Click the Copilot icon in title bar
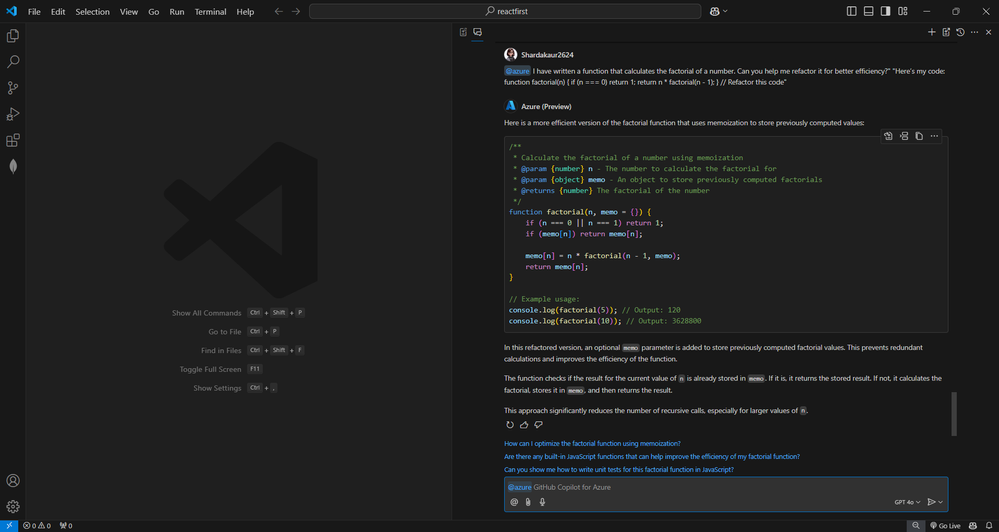 point(715,11)
